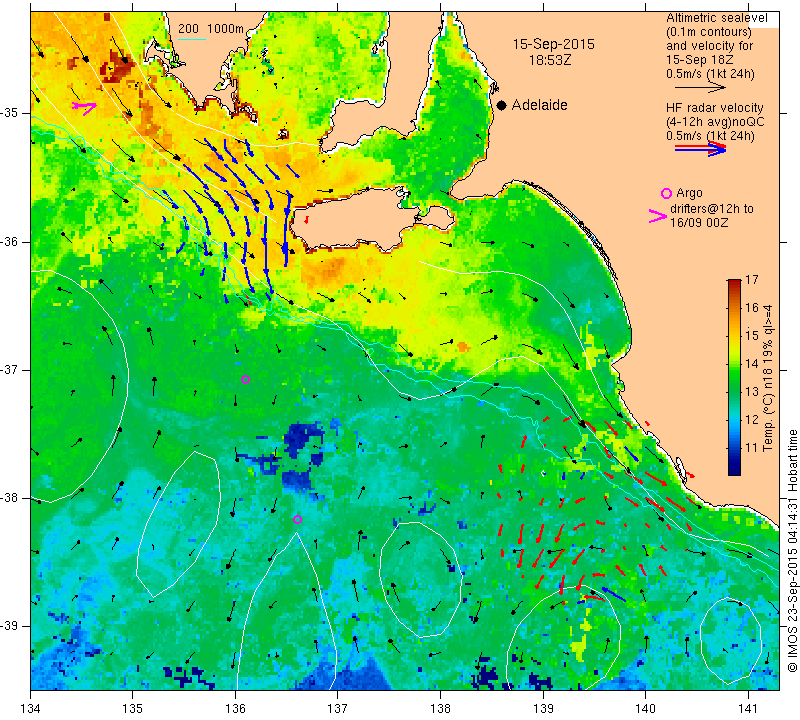Click the cyan isobath line sample under '200'
This screenshot has width=800, height=720.
click(192, 39)
